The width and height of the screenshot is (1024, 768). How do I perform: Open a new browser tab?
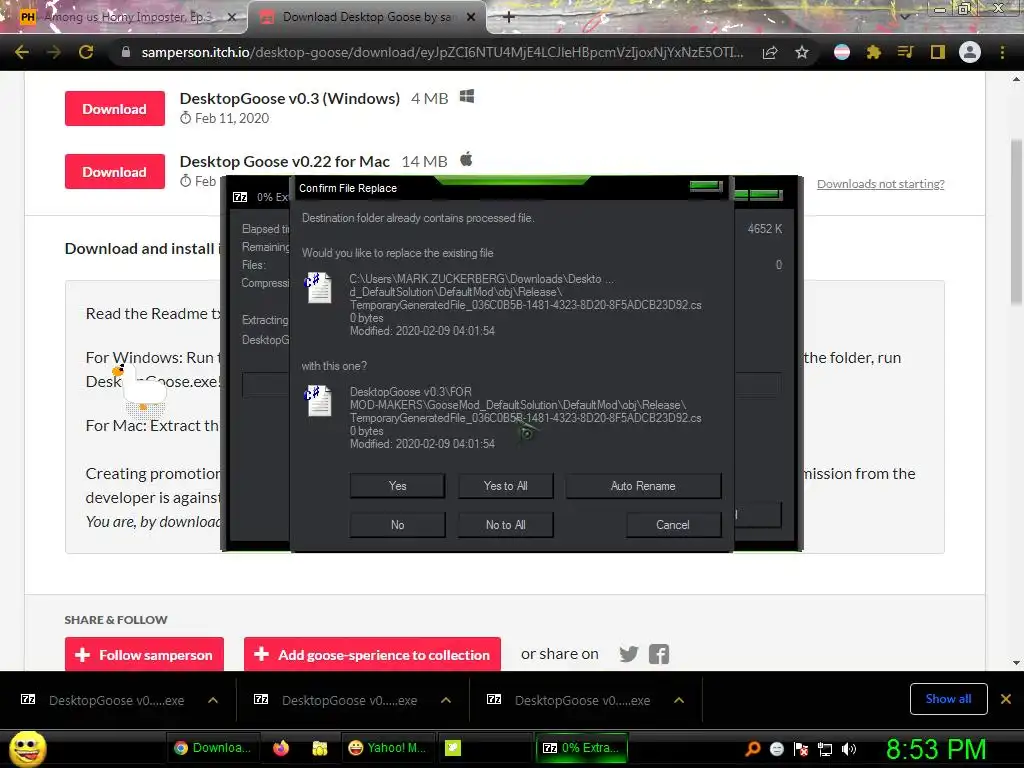(x=509, y=17)
